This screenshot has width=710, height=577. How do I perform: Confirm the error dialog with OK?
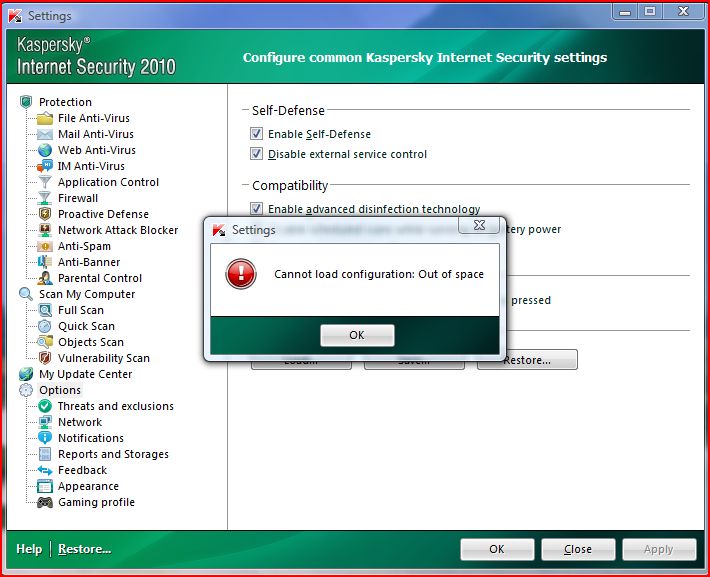tap(357, 335)
